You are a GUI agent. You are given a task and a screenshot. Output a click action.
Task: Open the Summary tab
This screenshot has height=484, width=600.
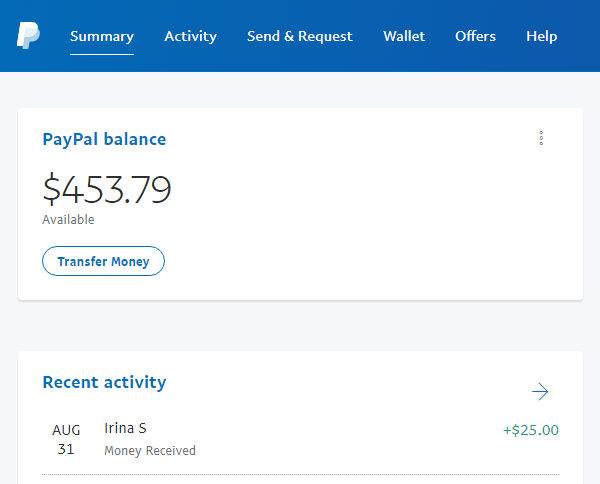(102, 36)
